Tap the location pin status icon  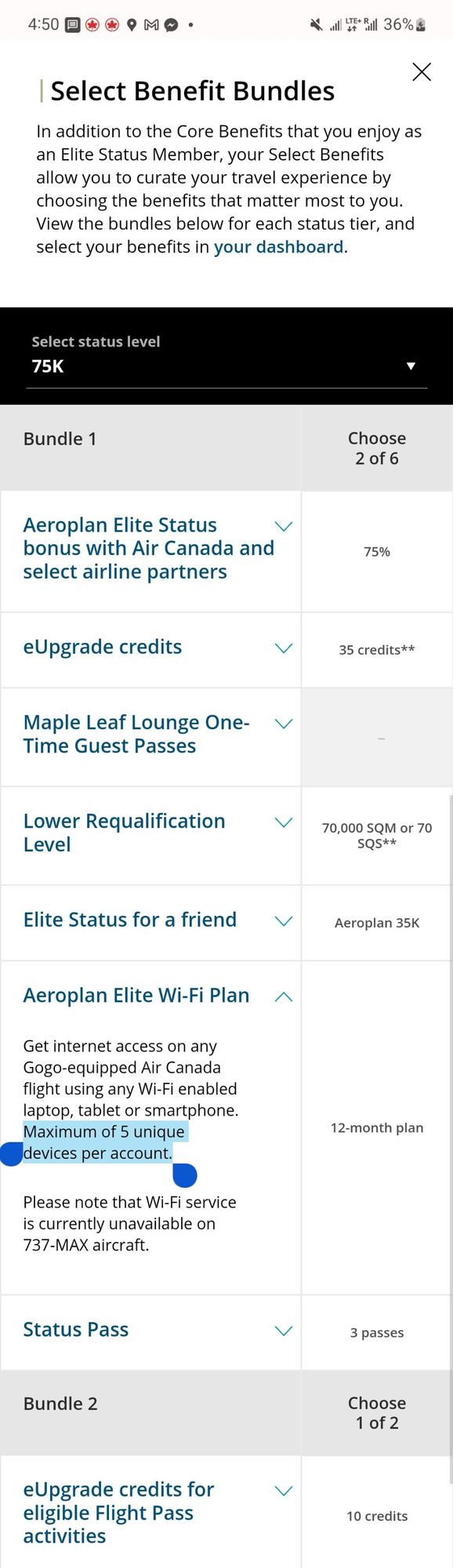pos(132,25)
